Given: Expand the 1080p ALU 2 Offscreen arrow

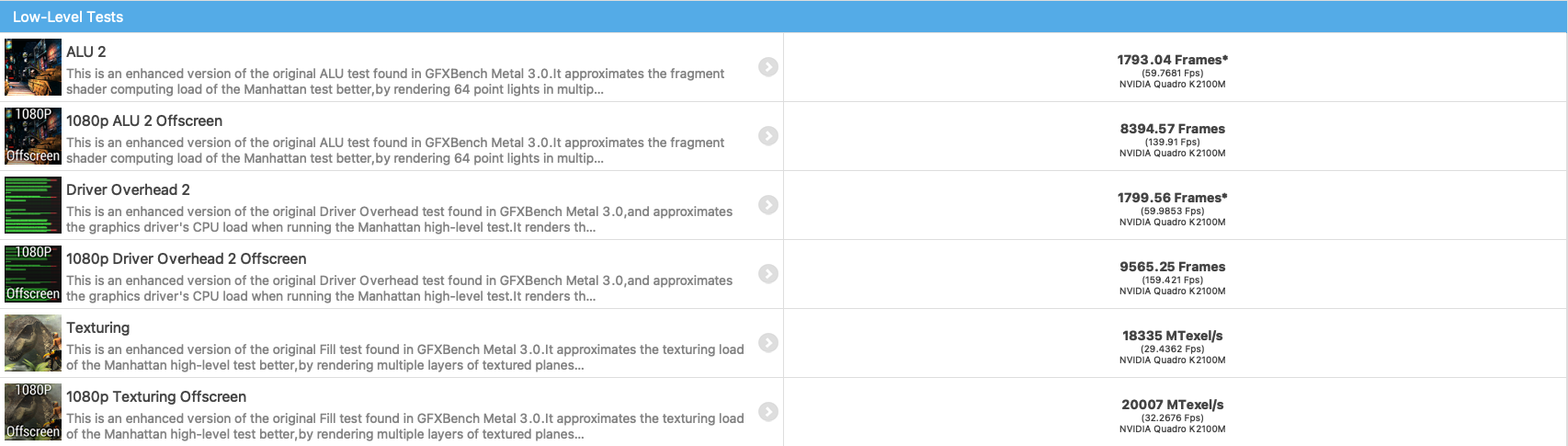Looking at the screenshot, I should point(768,136).
